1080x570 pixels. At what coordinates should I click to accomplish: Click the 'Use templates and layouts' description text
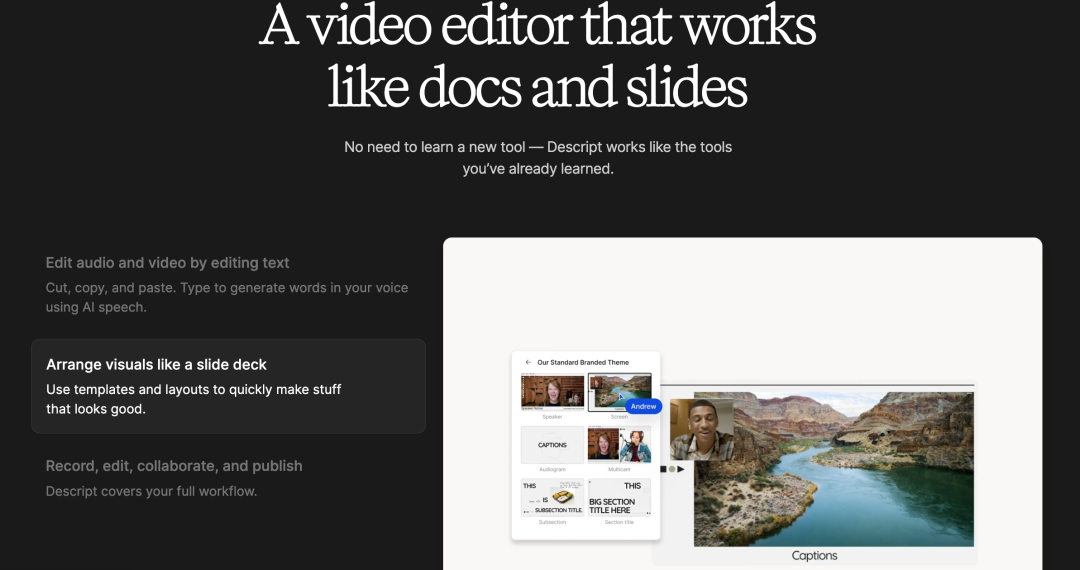tap(194, 399)
